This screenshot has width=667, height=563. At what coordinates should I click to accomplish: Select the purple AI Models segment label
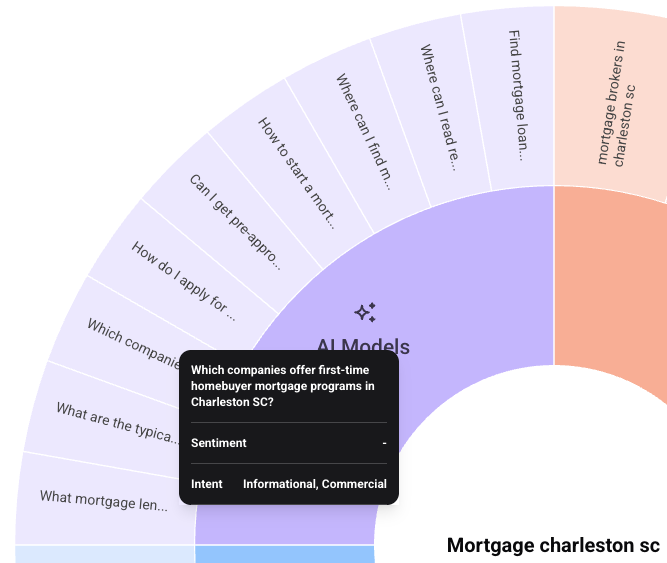point(363,346)
